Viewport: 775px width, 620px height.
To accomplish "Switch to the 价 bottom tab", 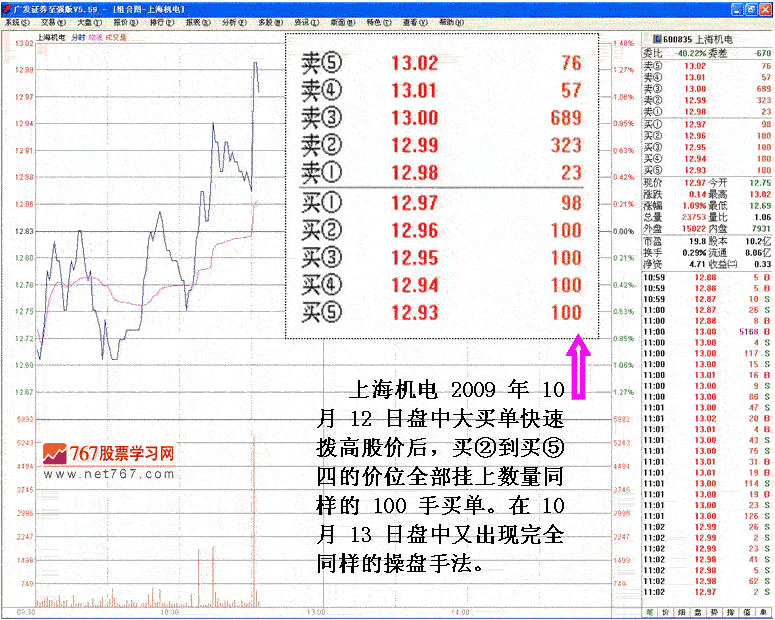I will point(667,610).
